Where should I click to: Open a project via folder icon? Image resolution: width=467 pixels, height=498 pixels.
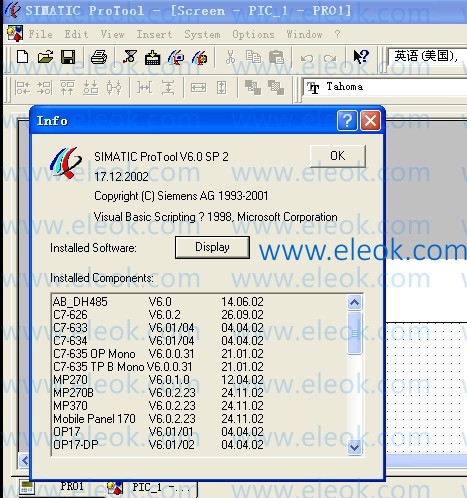(45, 57)
